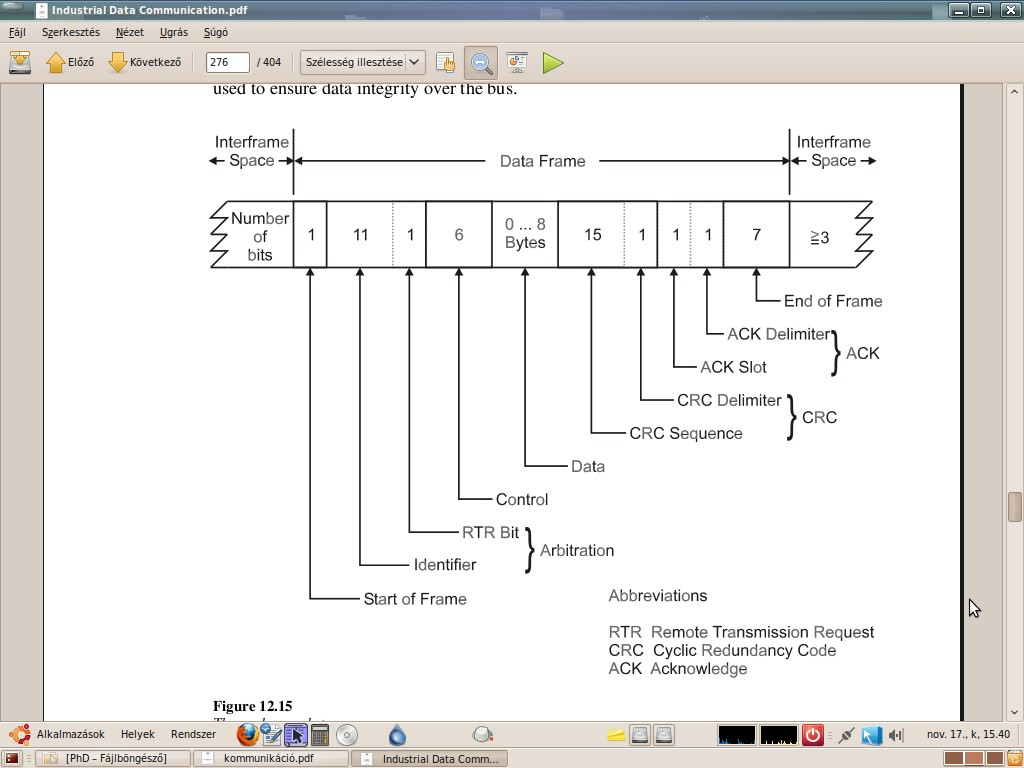This screenshot has width=1024, height=768.
Task: Open the notes editor launcher icon
Action: 270,735
